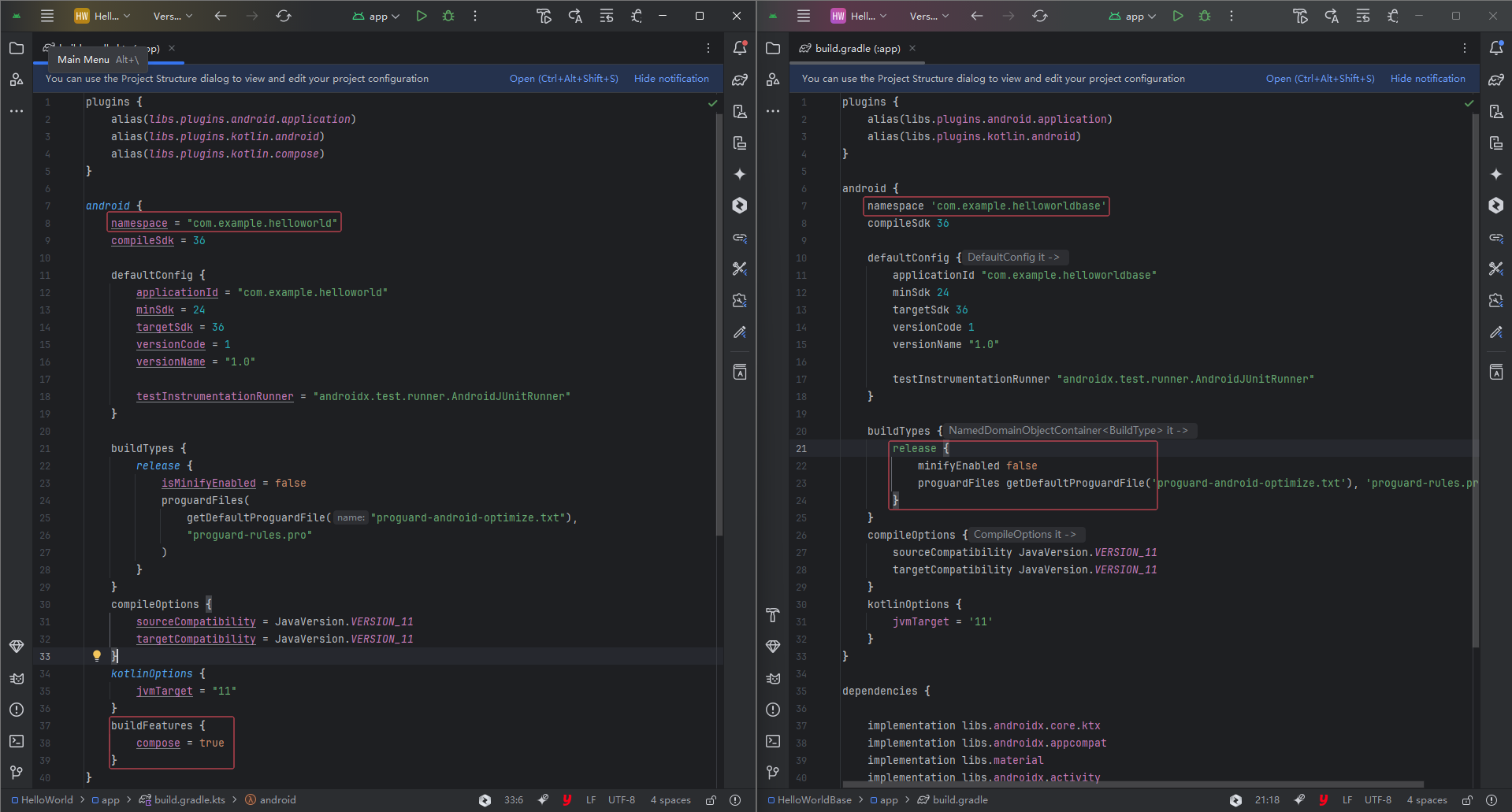Click the green Run button in left window
This screenshot has height=812, width=1512.
click(422, 16)
